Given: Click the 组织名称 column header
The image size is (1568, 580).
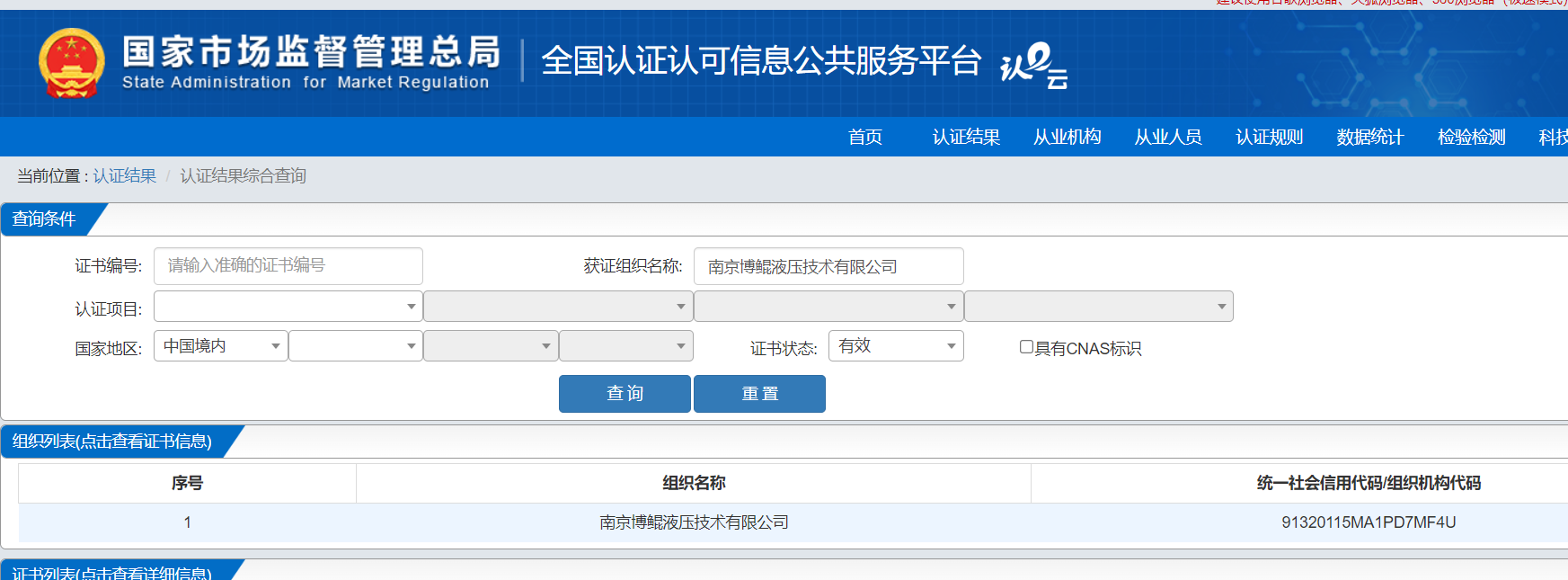Looking at the screenshot, I should click(694, 483).
